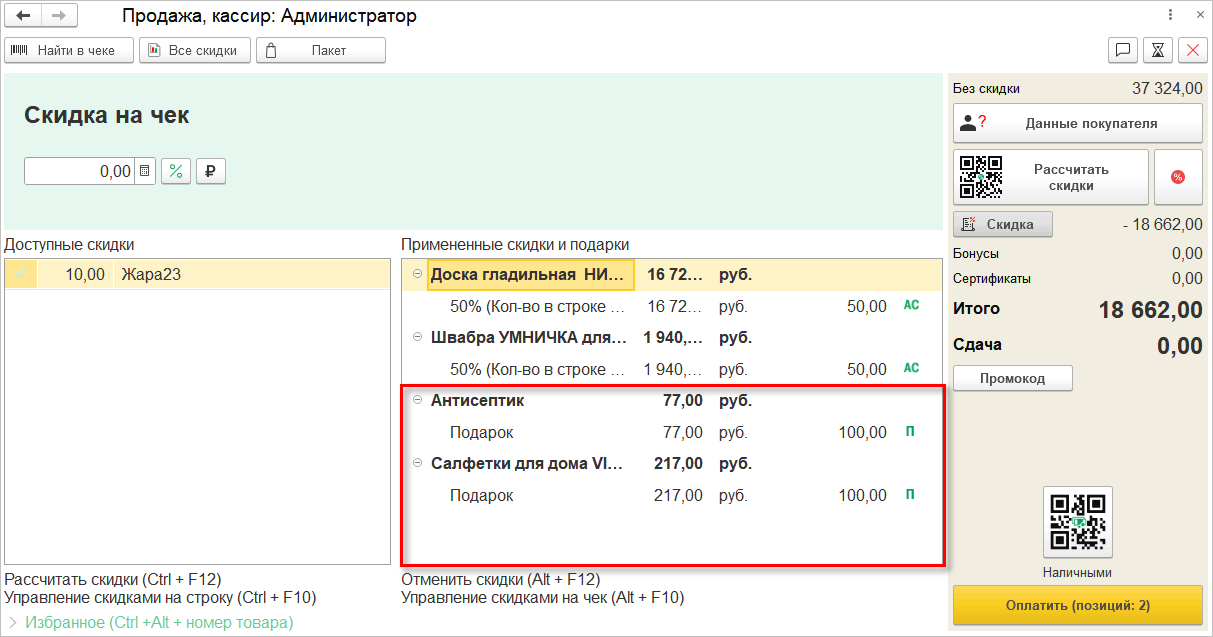Go back with the left arrow

click(22, 16)
